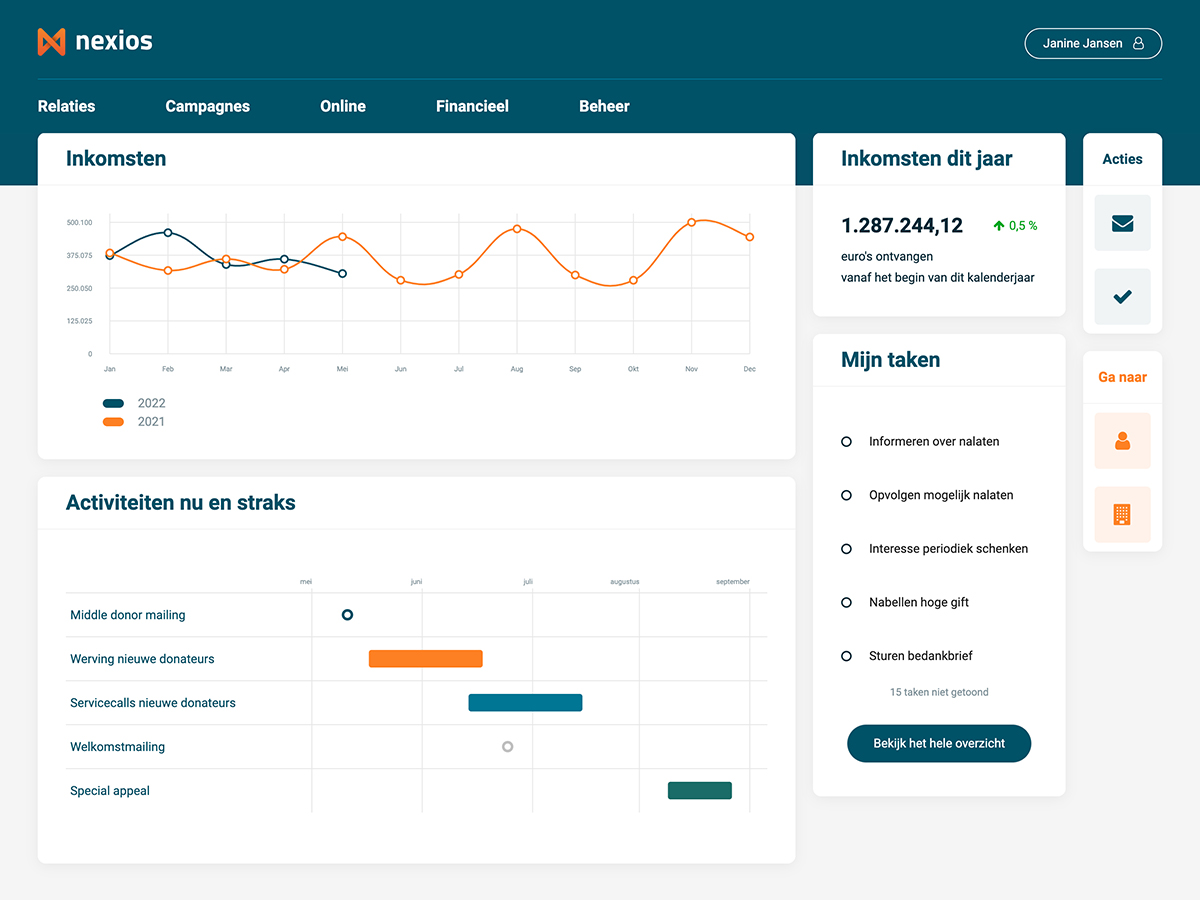This screenshot has height=900, width=1200.
Task: Open the Financieel menu
Action: pyautogui.click(x=472, y=106)
